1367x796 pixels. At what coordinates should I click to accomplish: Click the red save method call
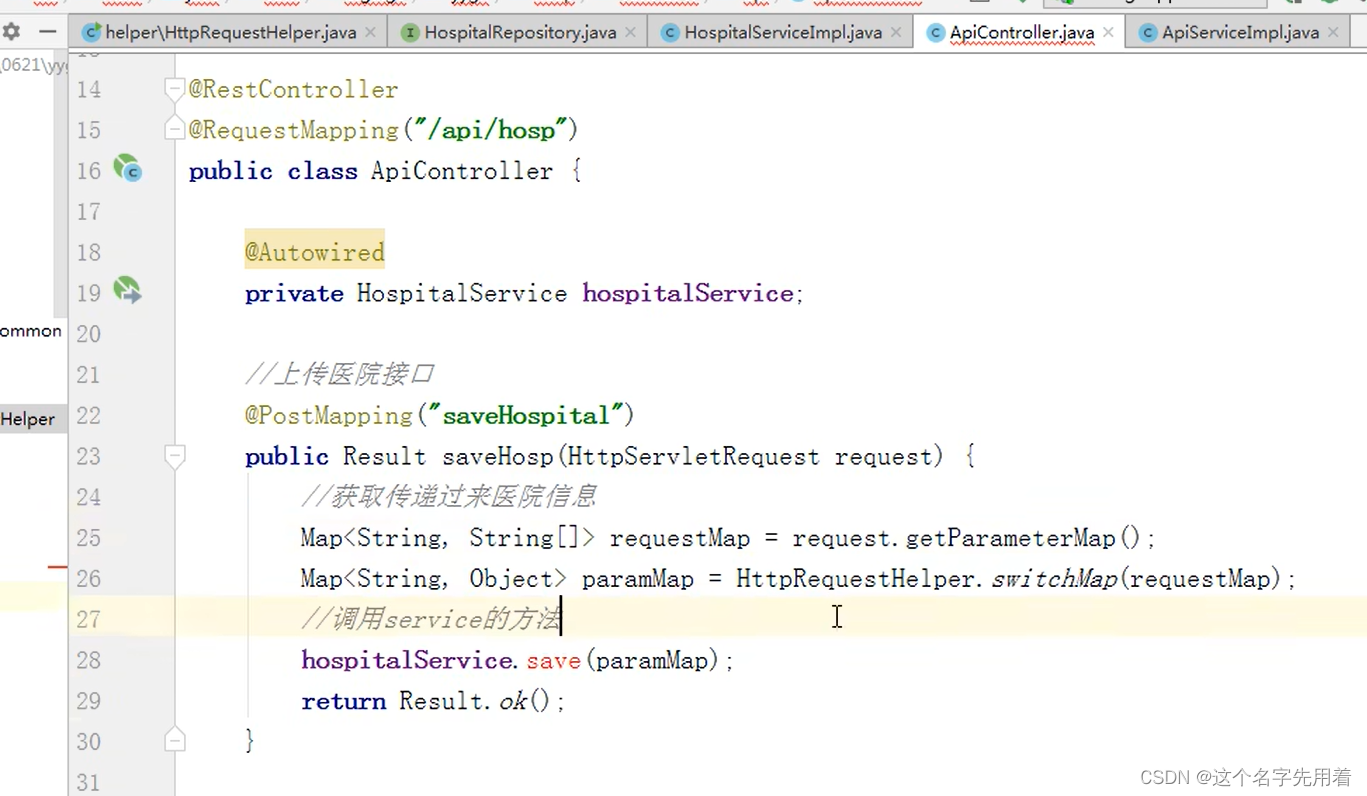point(554,661)
